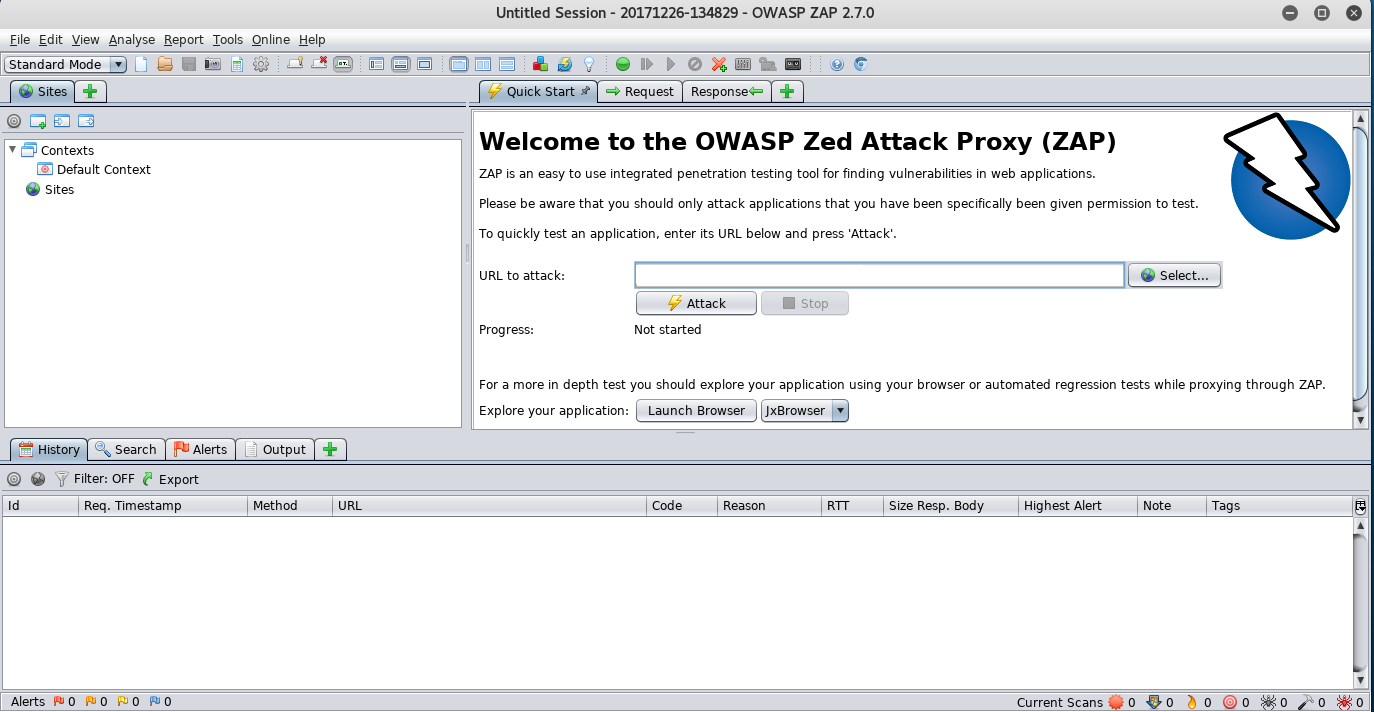Click the Manage Add-ons colored blocks icon

540,64
